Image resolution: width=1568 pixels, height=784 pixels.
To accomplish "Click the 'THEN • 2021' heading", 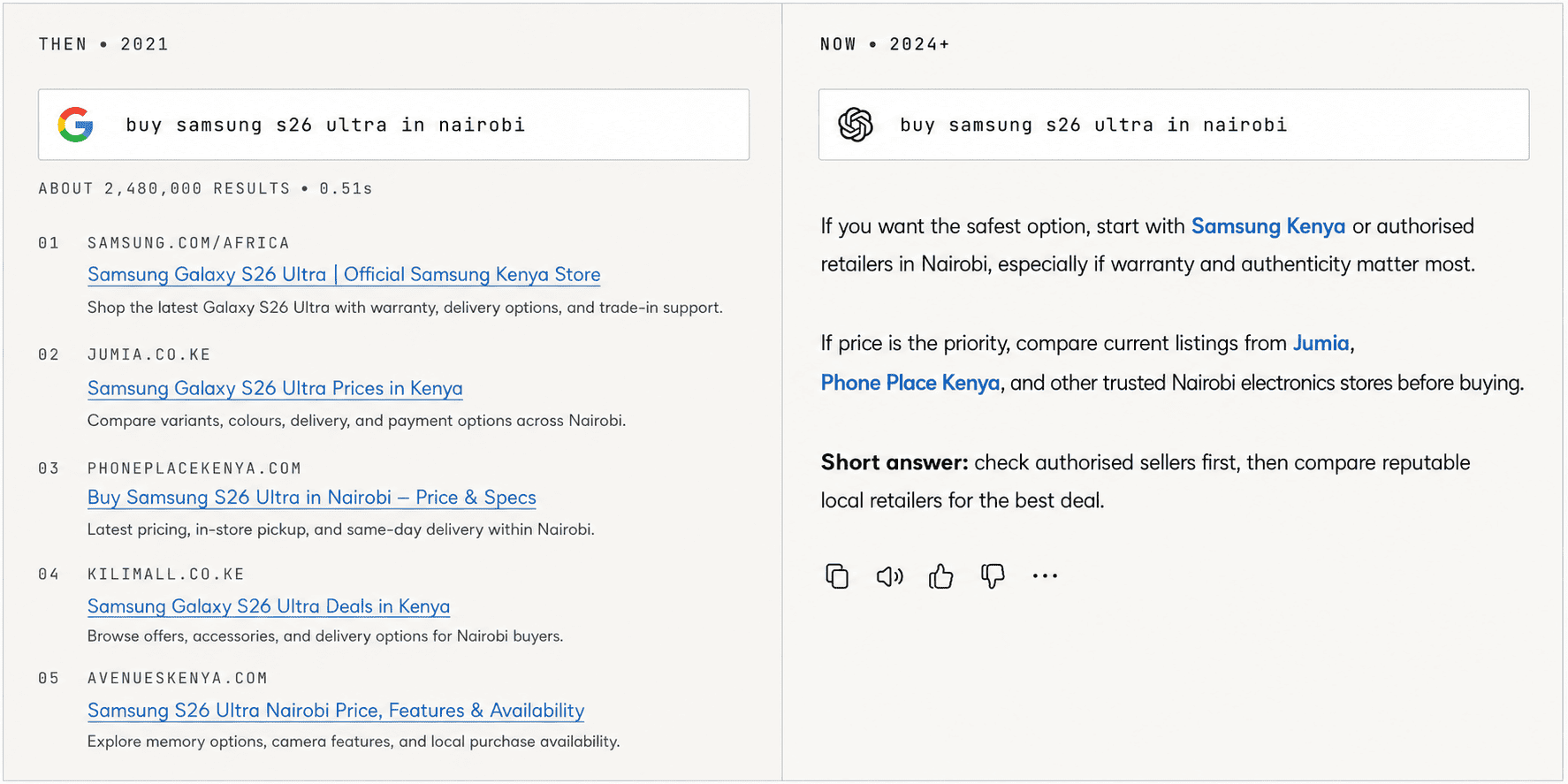I will click(103, 44).
